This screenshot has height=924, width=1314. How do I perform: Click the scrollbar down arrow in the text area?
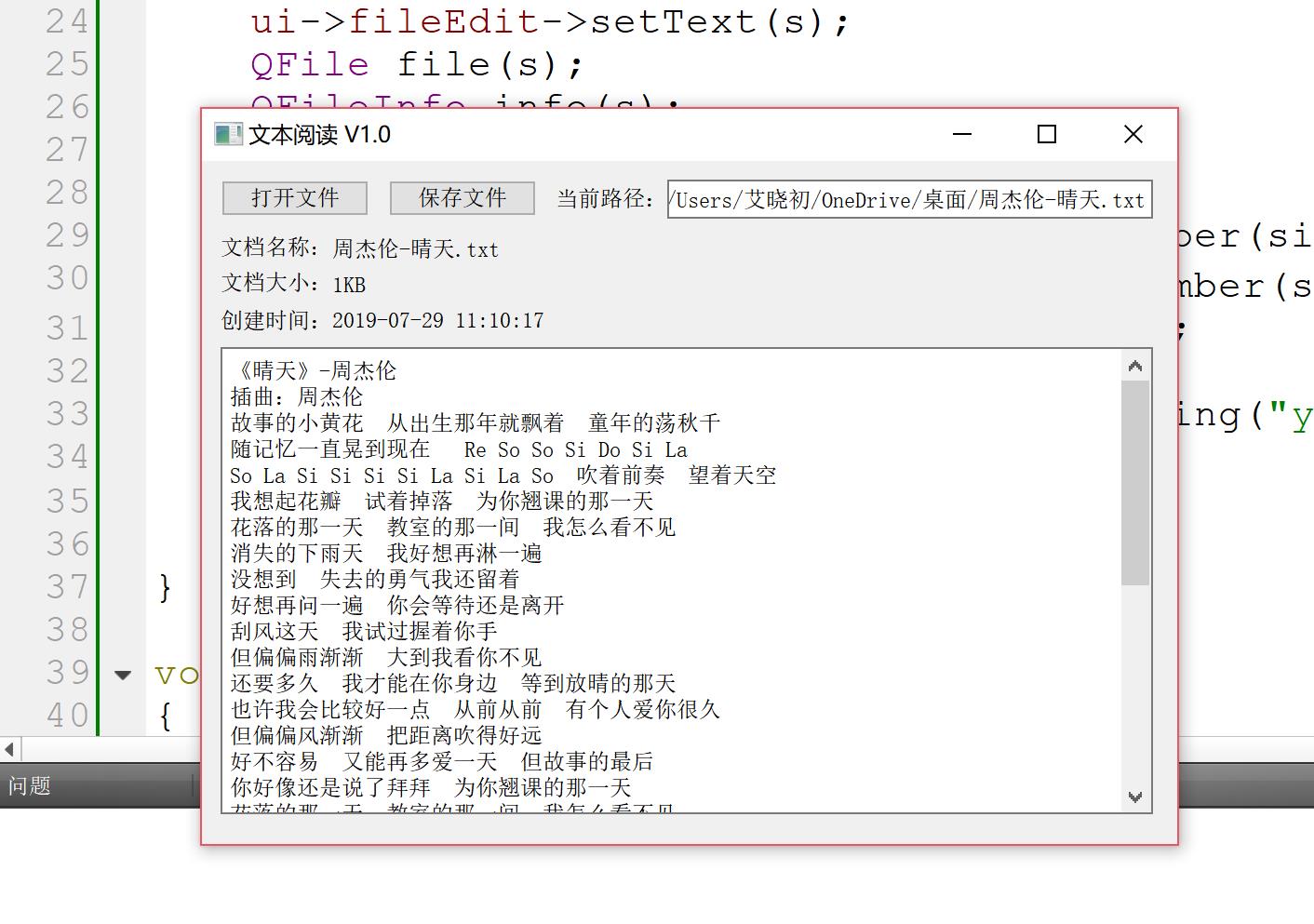(x=1134, y=797)
